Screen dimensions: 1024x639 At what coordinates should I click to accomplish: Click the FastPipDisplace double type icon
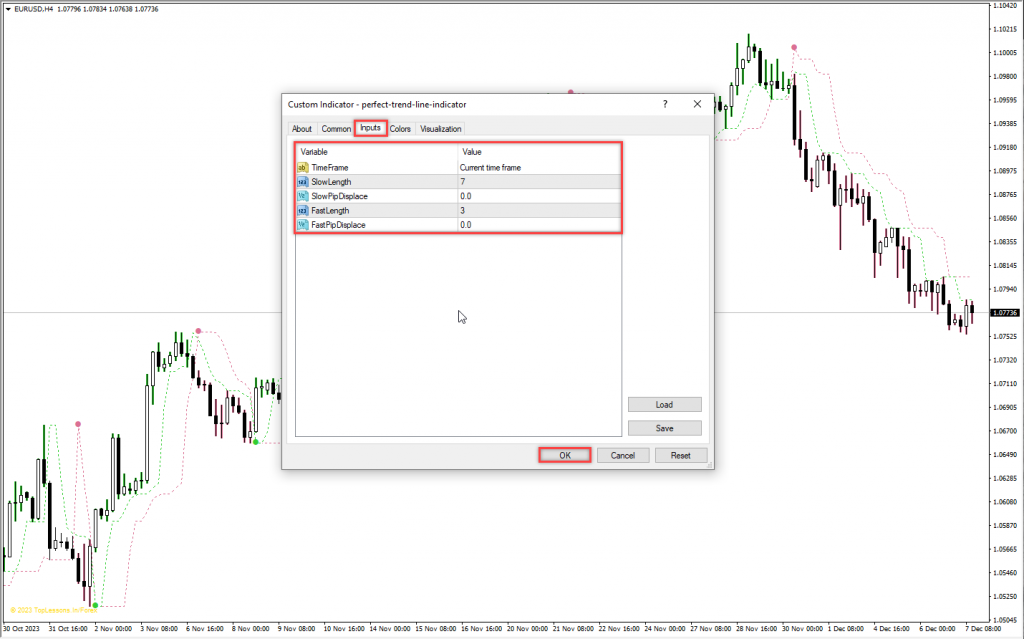302,225
